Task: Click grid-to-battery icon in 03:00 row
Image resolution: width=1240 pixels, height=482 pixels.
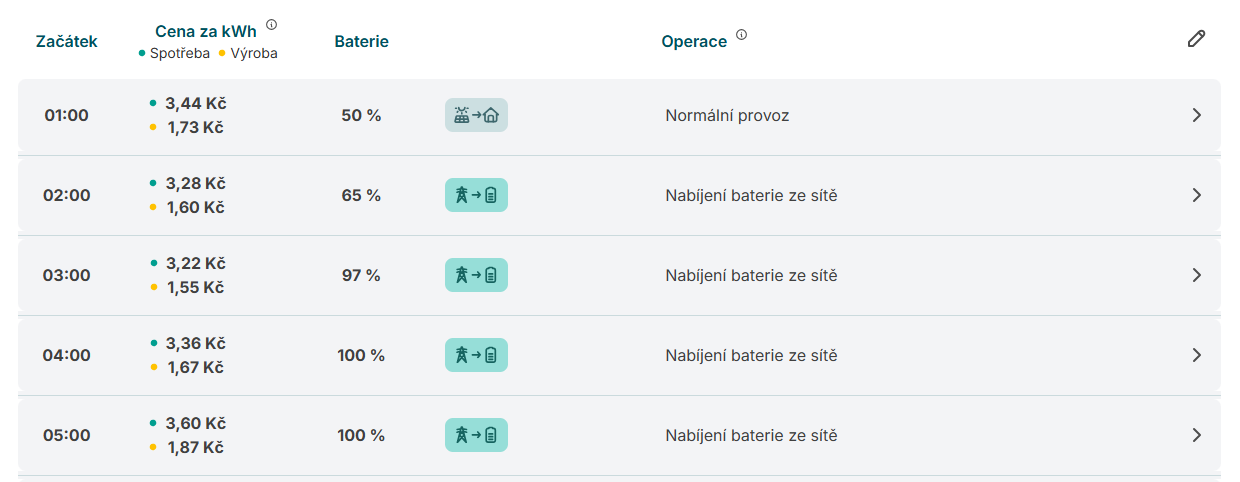Action: click(x=476, y=275)
